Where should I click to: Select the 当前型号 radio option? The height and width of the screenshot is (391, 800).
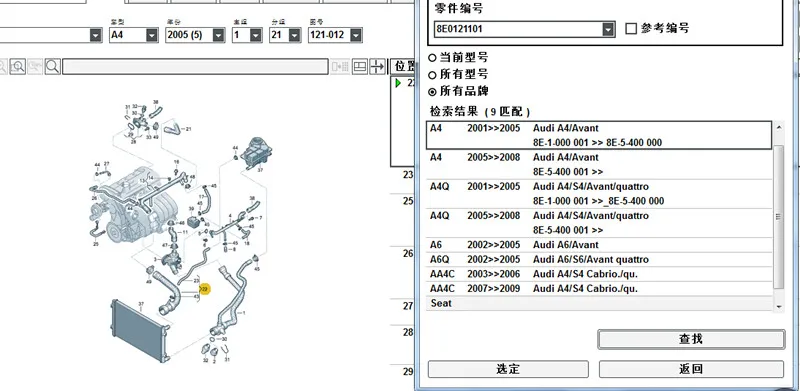point(432,58)
